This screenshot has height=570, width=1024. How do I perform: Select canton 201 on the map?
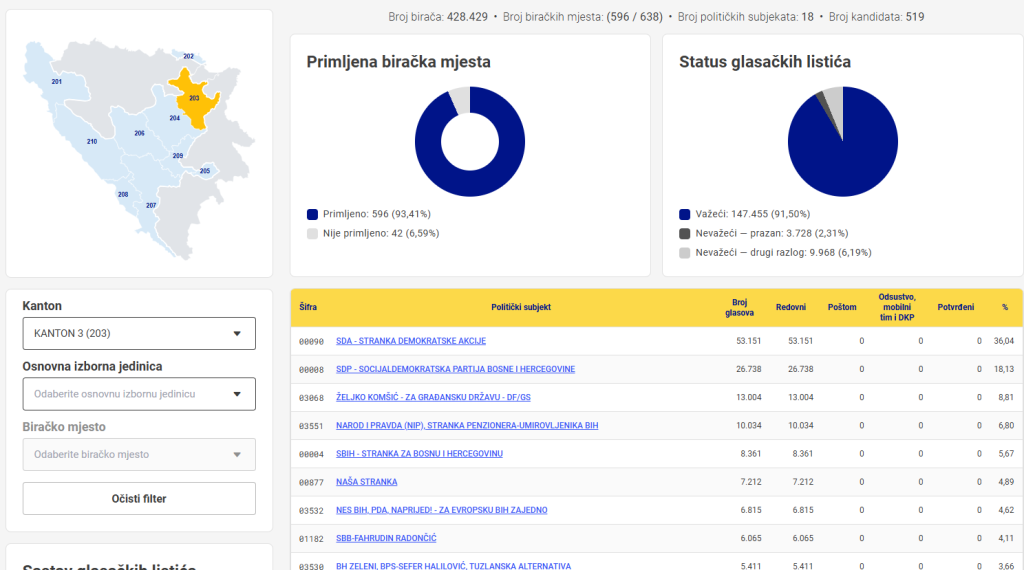pos(56,82)
